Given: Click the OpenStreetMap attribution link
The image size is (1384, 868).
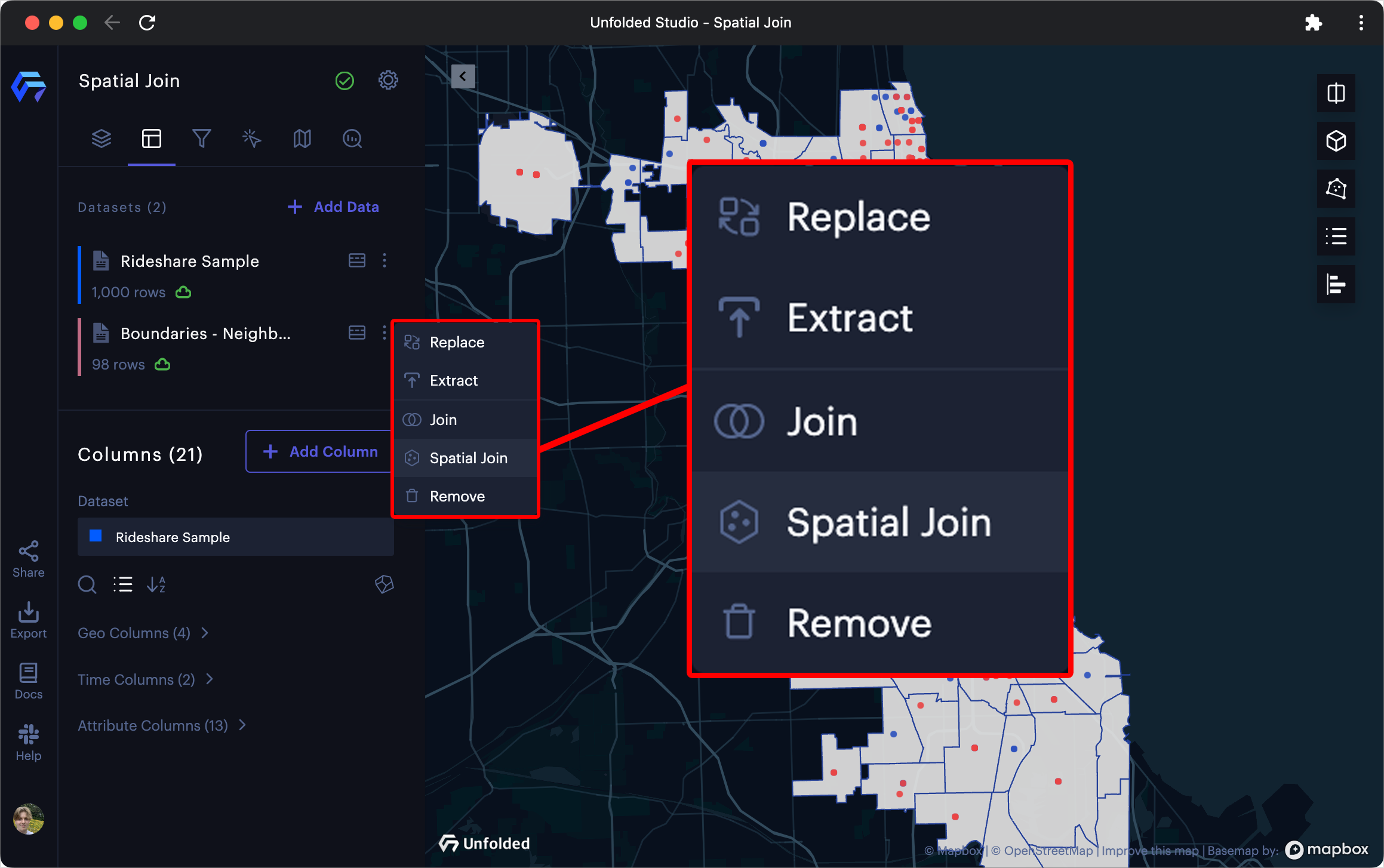Looking at the screenshot, I should [x=1042, y=851].
